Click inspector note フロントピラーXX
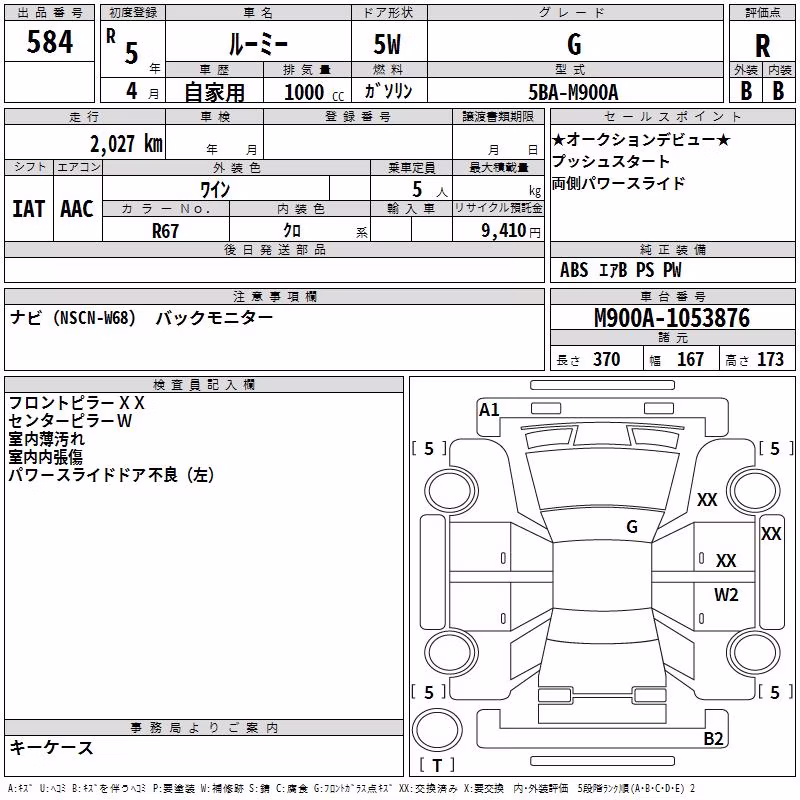This screenshot has width=800, height=800. click(77, 403)
